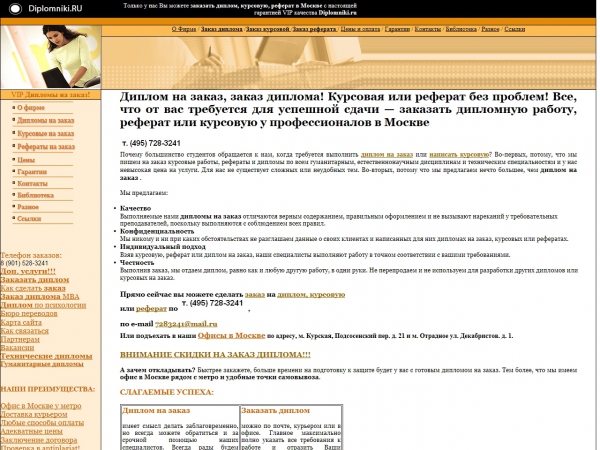This screenshot has width=600, height=450.
Task: Open 'Ссылки' in top navigation bar
Action: tap(514, 29)
